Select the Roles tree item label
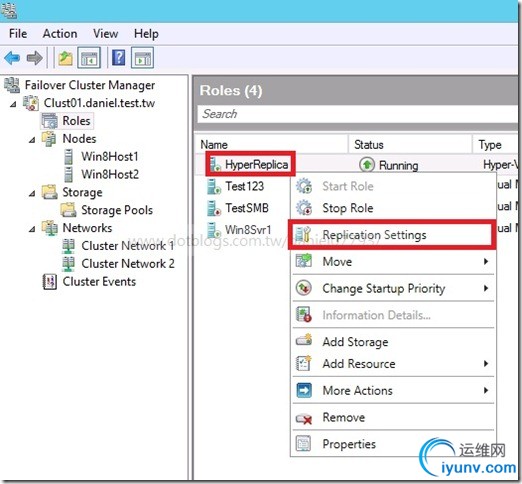The height and width of the screenshot is (484, 522). [76, 121]
